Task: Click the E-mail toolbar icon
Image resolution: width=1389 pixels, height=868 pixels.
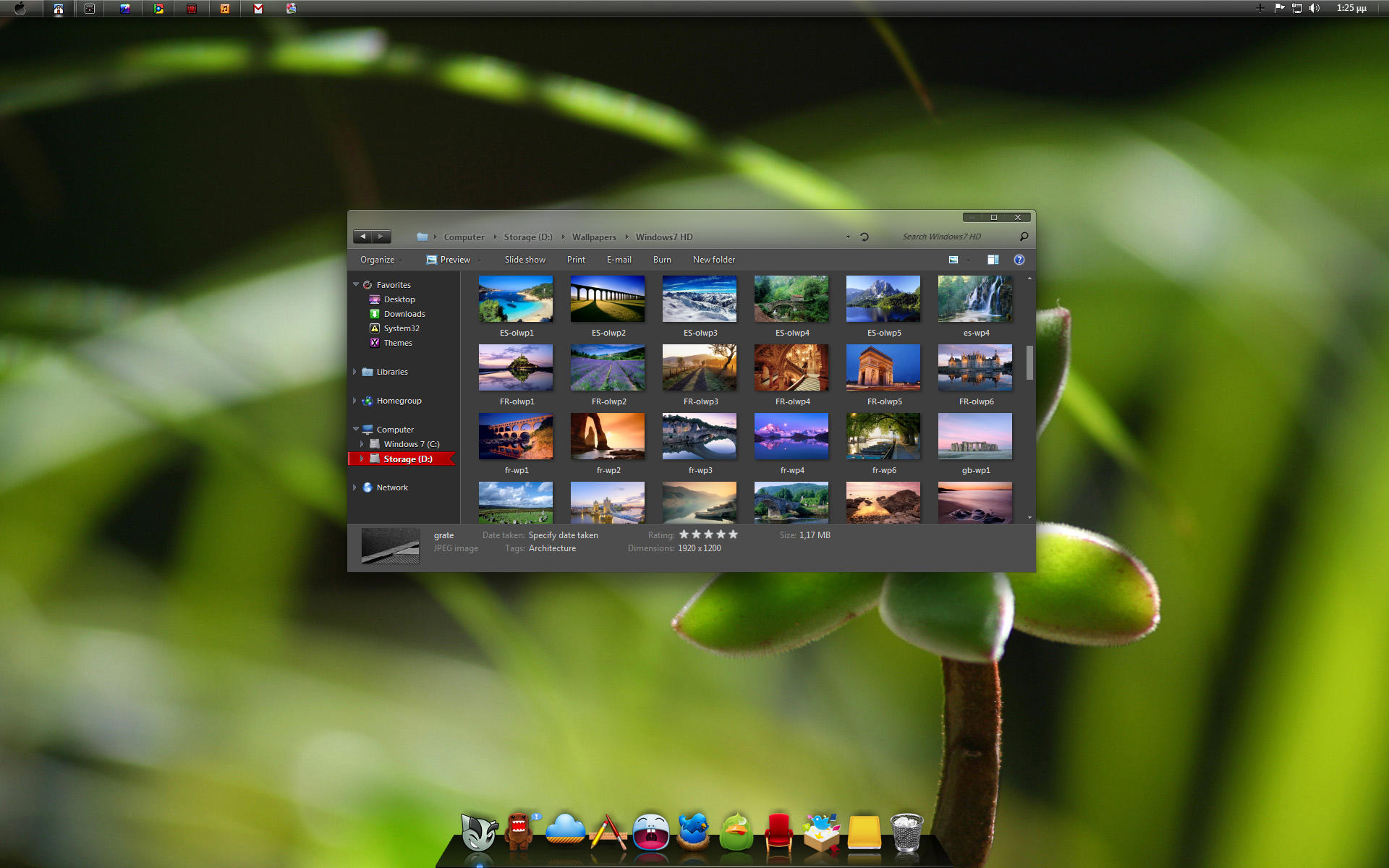Action: coord(620,259)
